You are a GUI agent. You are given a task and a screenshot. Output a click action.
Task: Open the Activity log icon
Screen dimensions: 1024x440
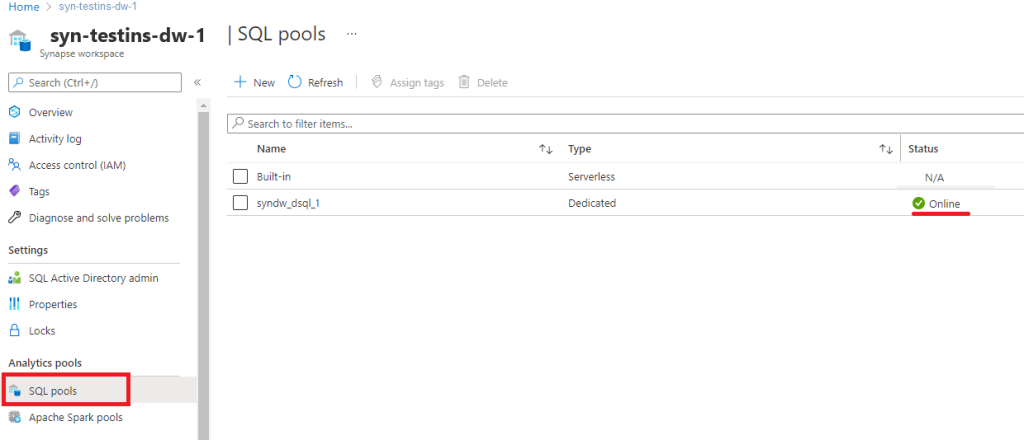tap(14, 139)
